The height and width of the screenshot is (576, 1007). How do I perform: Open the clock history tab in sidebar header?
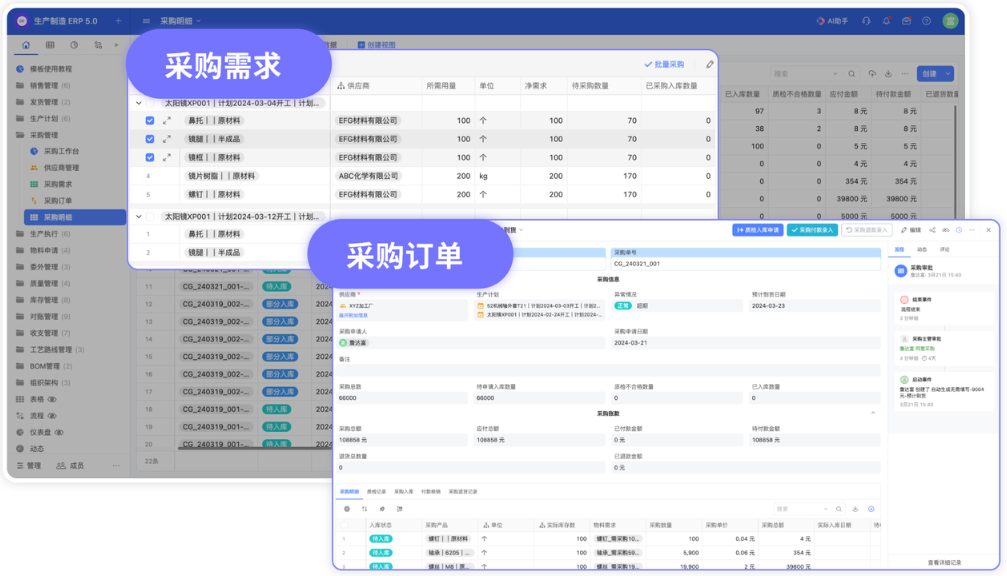(x=74, y=45)
